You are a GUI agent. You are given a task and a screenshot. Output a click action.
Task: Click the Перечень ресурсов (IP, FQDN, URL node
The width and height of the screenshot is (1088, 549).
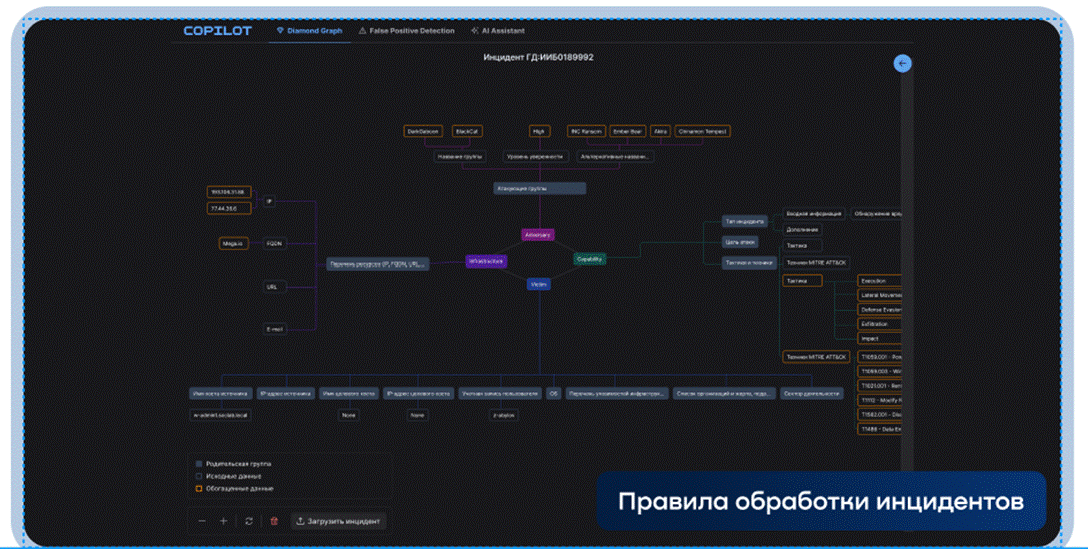[x=377, y=264]
